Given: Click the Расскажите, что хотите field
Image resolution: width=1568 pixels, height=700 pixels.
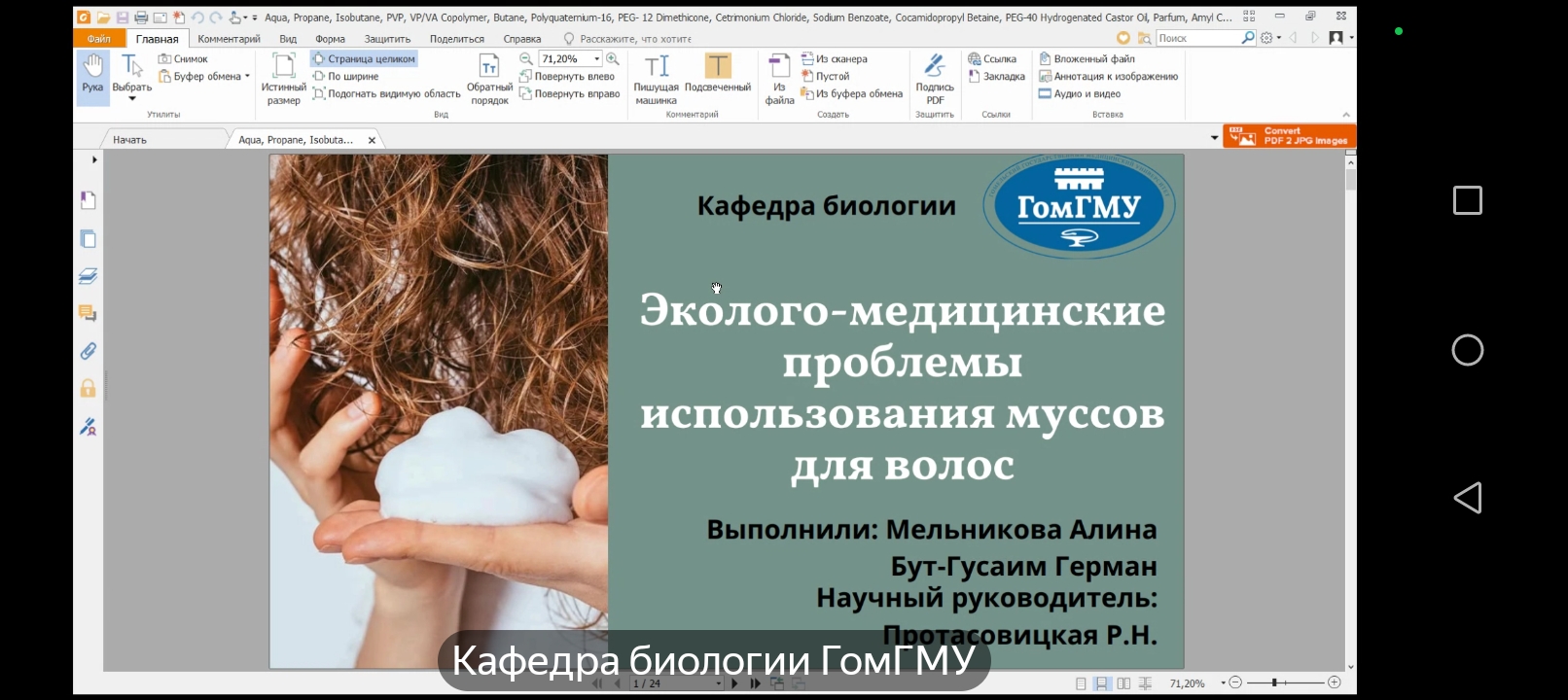Looking at the screenshot, I should click(x=627, y=39).
